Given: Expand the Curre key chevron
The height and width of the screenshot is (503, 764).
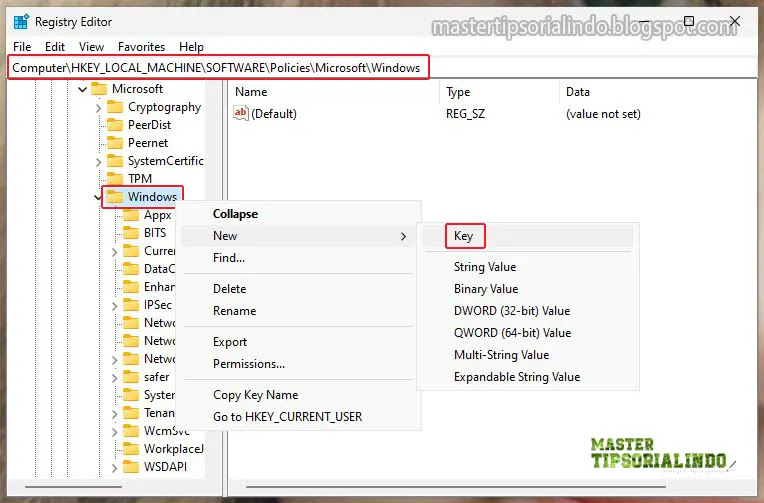Looking at the screenshot, I should [x=115, y=252].
